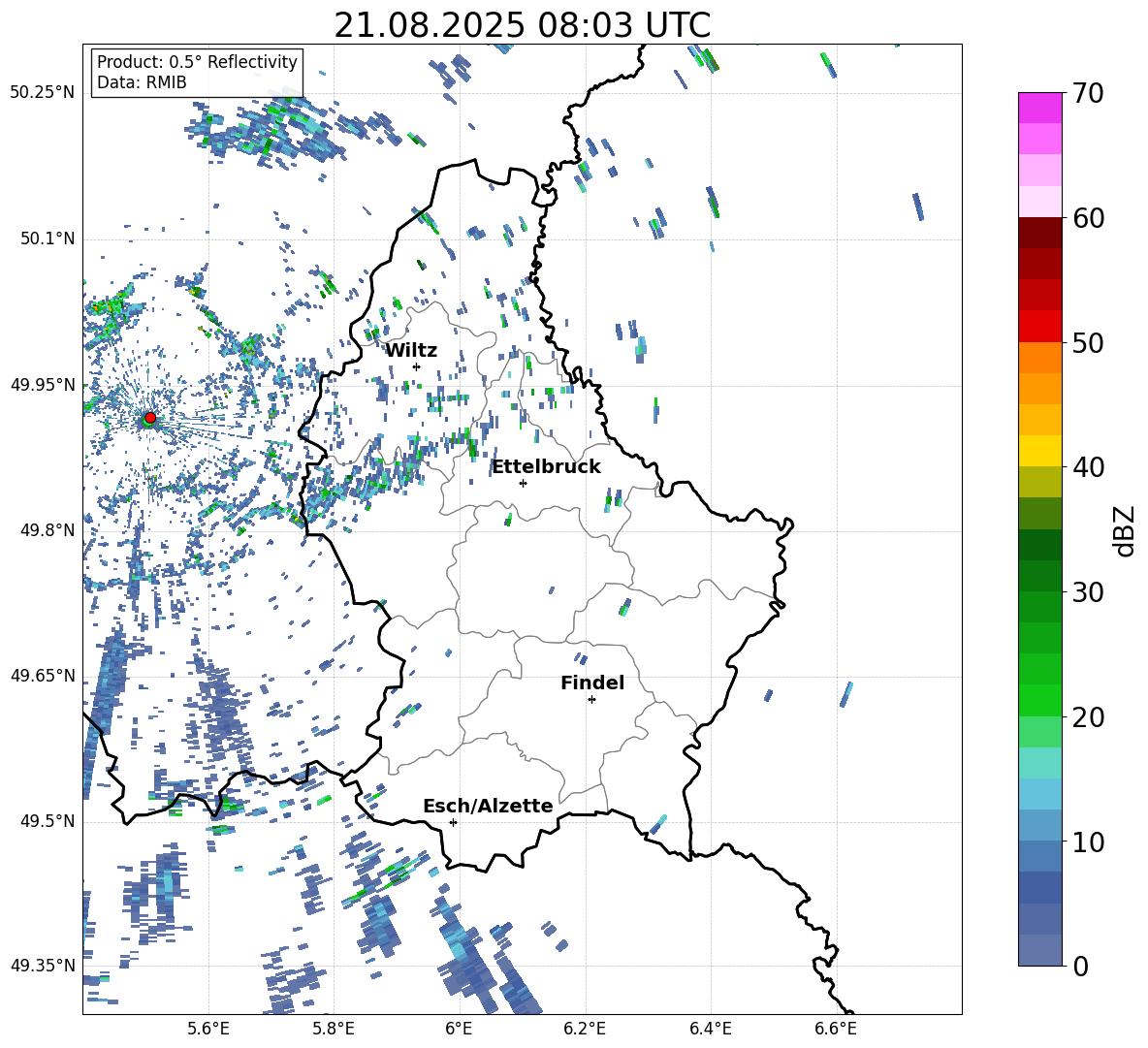
Task: Click the 49.5°N latitude label
Action: pos(47,821)
